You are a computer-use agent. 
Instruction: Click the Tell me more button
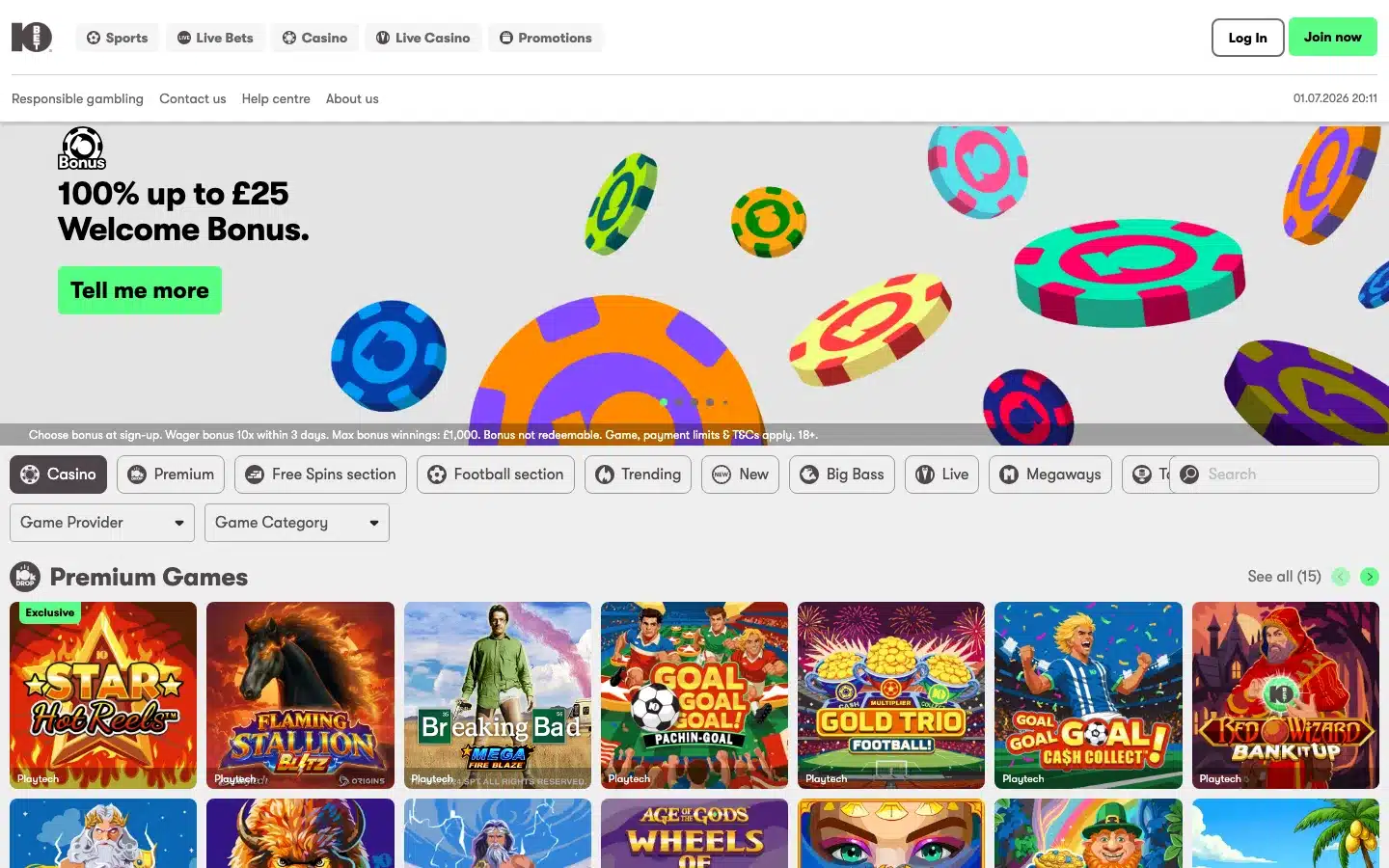140,290
